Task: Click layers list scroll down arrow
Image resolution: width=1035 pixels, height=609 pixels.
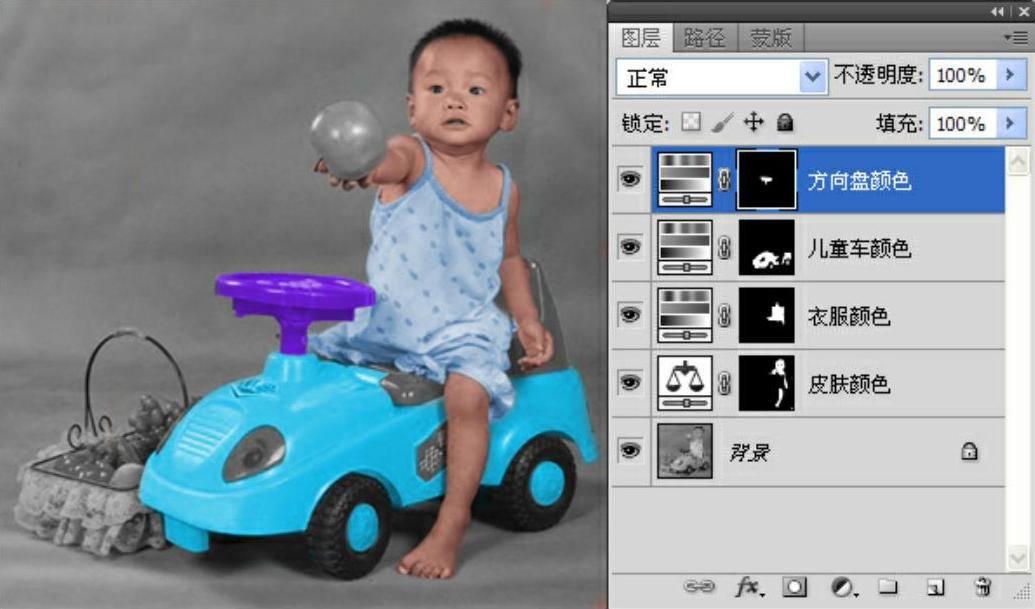Action: 1018,558
